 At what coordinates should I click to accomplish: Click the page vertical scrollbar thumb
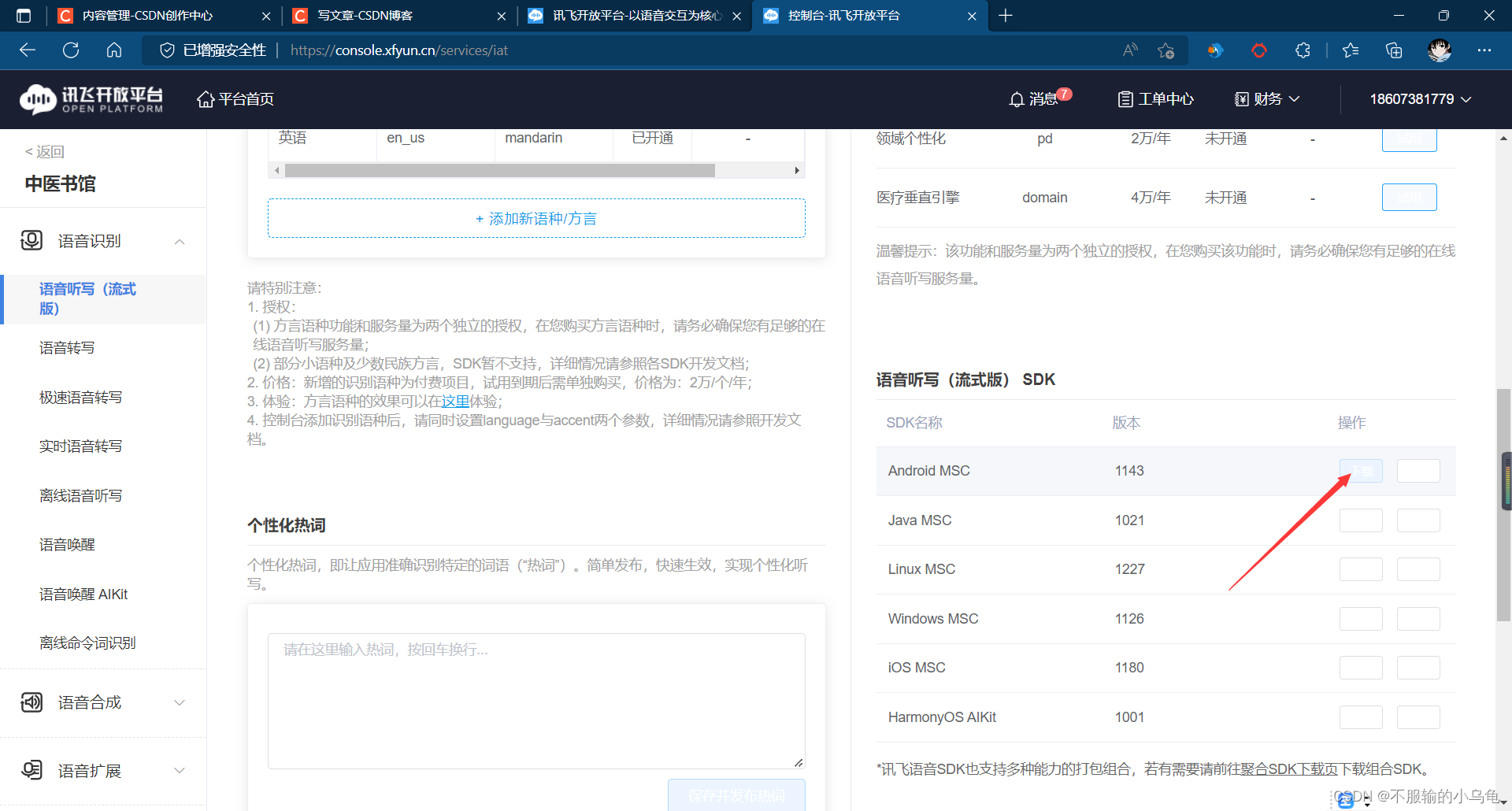pyautogui.click(x=1503, y=504)
